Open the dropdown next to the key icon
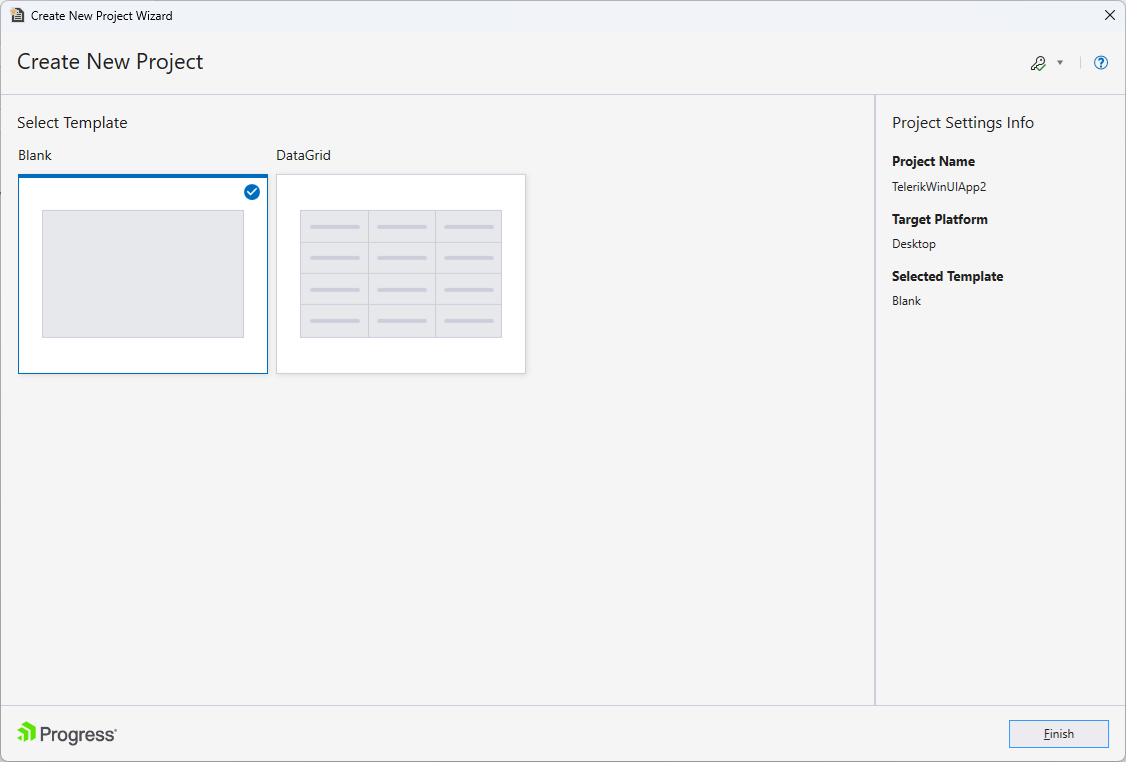Image resolution: width=1126 pixels, height=762 pixels. (1058, 62)
